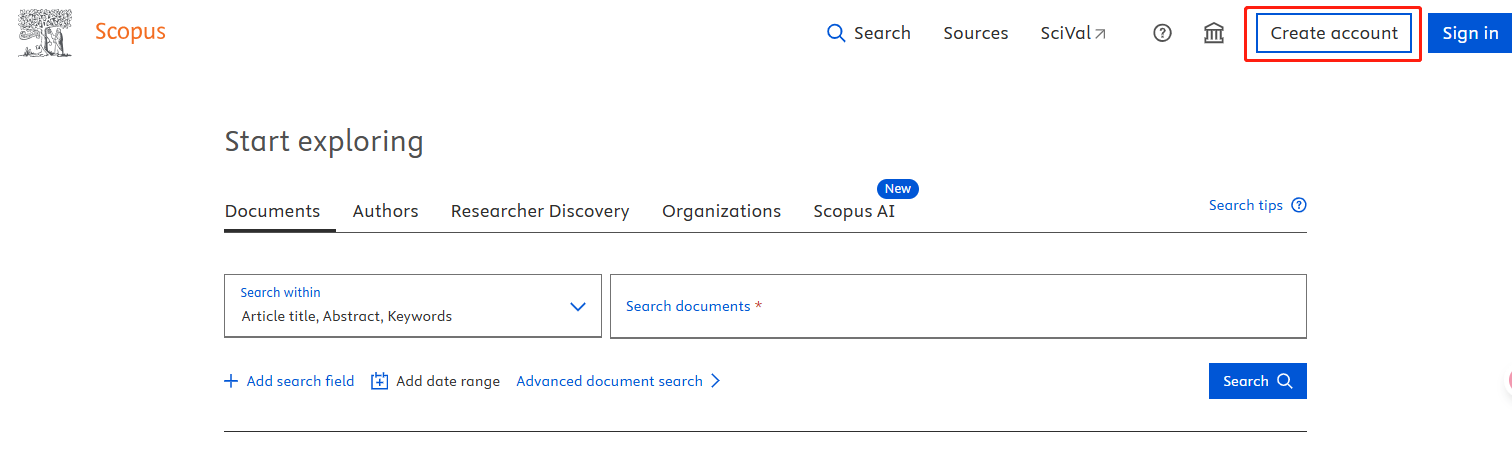1512x450 pixels.
Task: Expand the Search within dropdown
Action: 412,306
